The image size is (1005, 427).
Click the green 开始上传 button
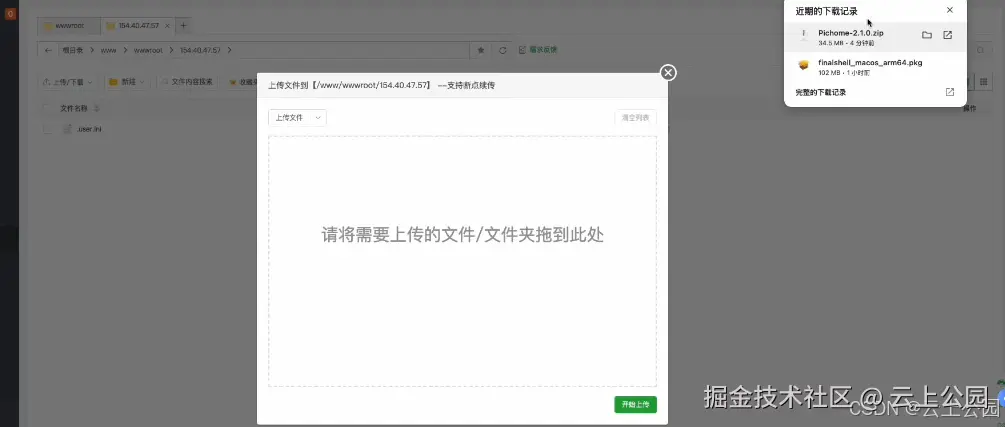coord(635,405)
